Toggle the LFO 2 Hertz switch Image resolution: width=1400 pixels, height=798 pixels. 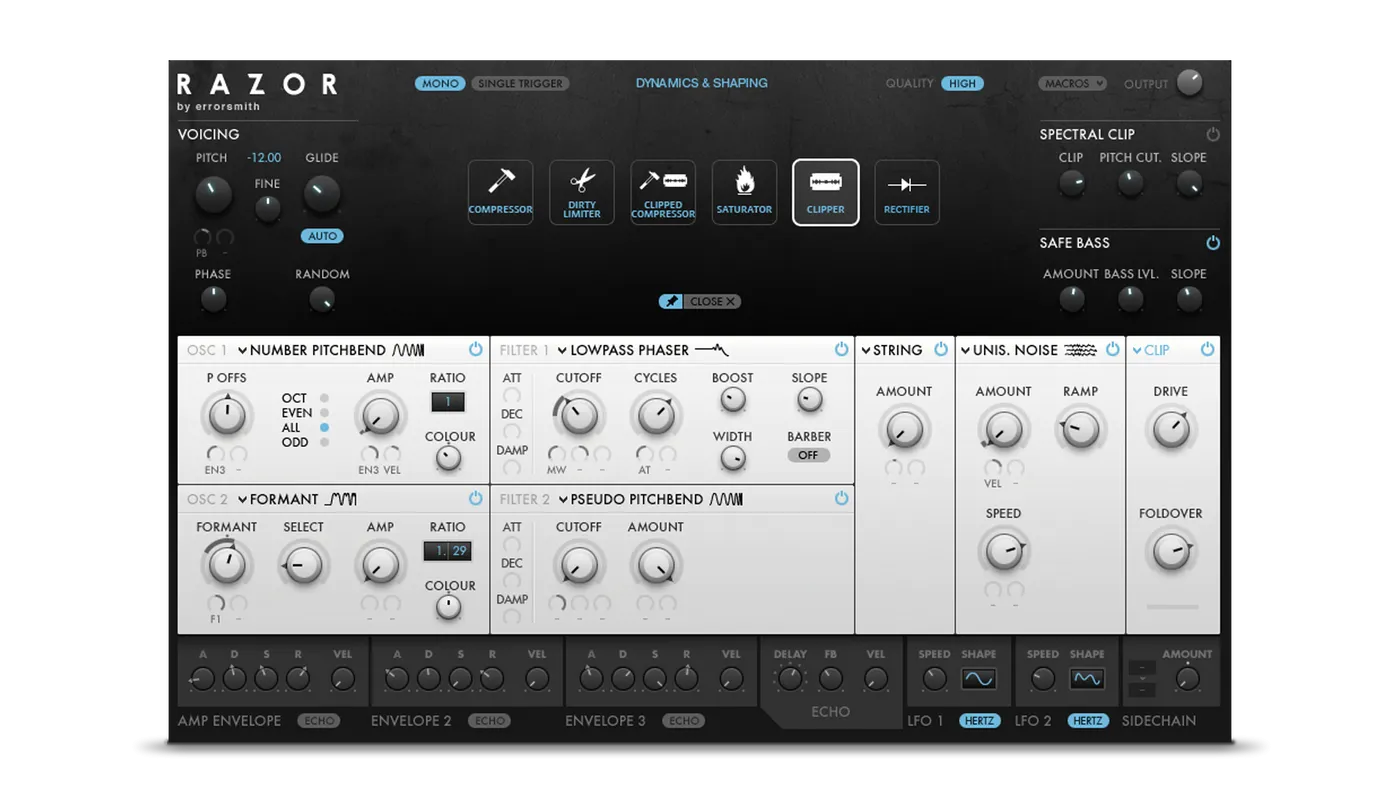tap(1088, 721)
